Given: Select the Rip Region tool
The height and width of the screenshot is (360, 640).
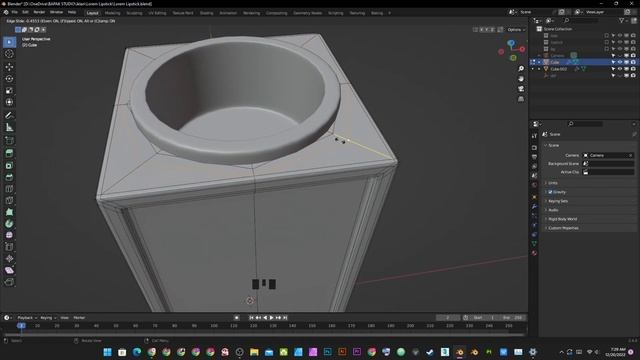Looking at the screenshot, I should pos(9,282).
